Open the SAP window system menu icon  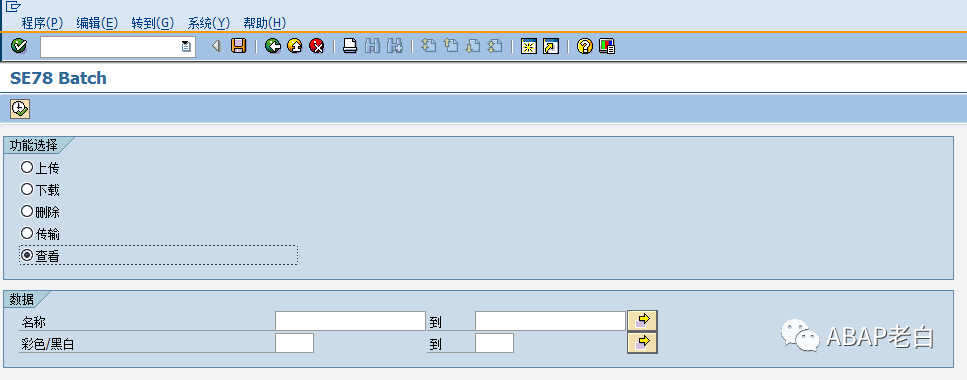pos(13,7)
